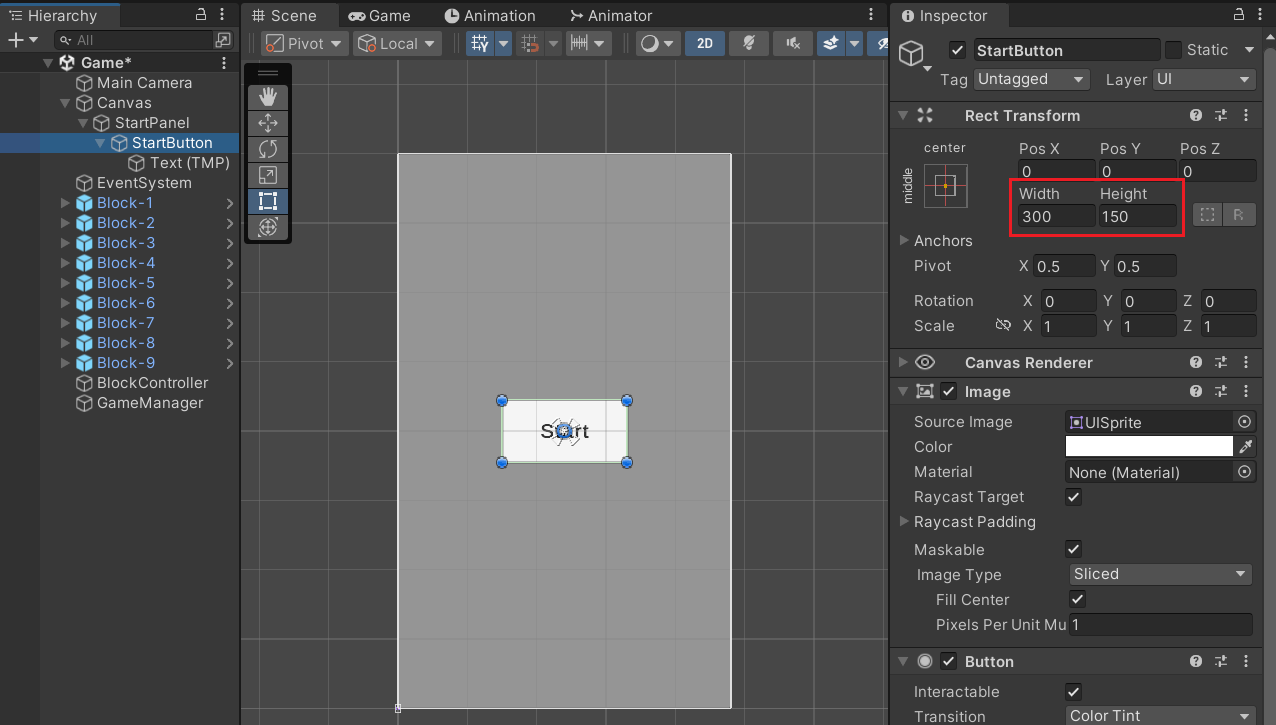Select the Rotate tool

coord(267,149)
